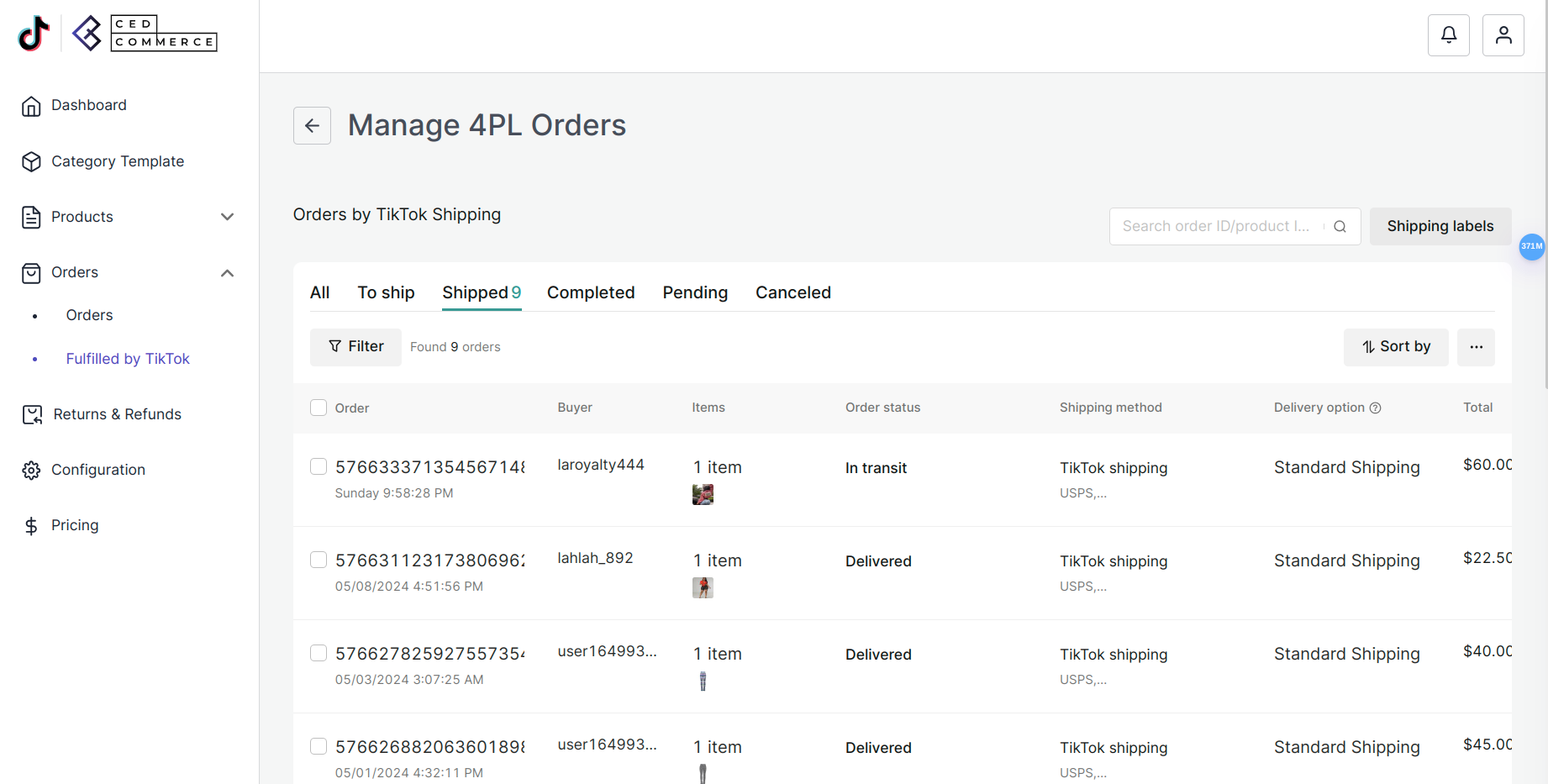The width and height of the screenshot is (1548, 784).
Task: Select checkbox for lahlah_892 order
Action: tap(319, 560)
